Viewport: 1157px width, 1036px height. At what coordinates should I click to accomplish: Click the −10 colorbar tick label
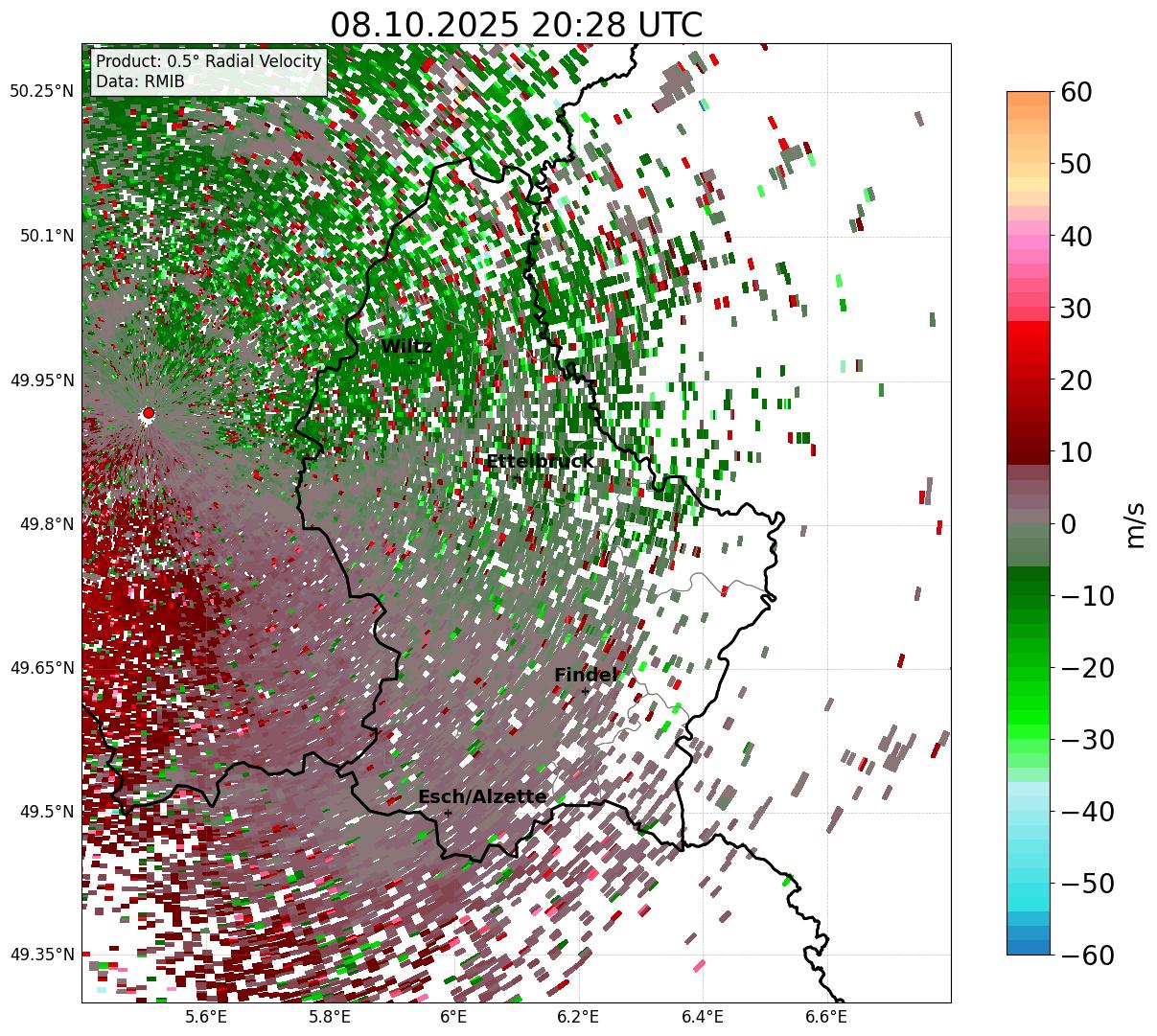[x=1087, y=596]
